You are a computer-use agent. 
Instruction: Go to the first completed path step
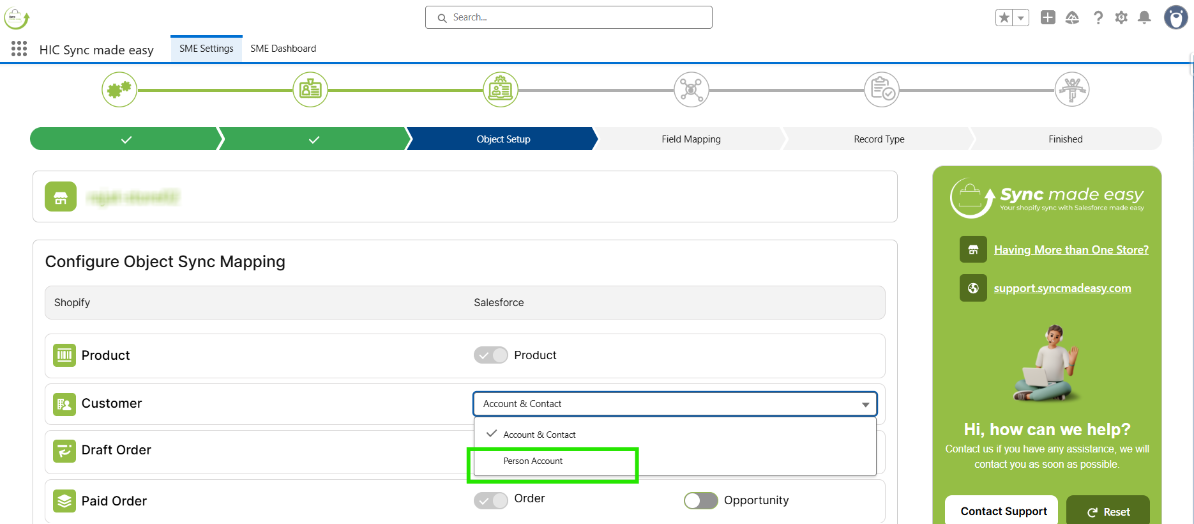(126, 139)
